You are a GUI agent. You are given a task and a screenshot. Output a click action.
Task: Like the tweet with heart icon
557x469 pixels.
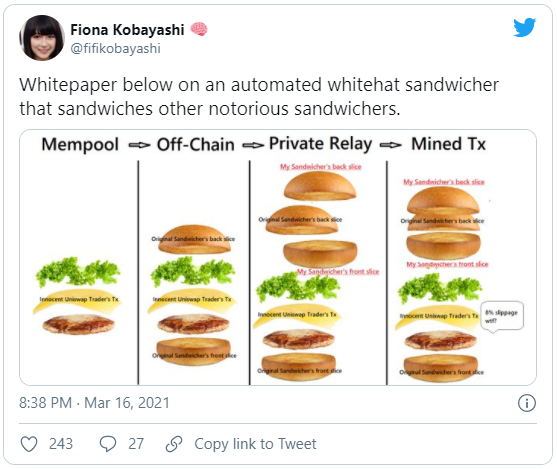[29, 444]
